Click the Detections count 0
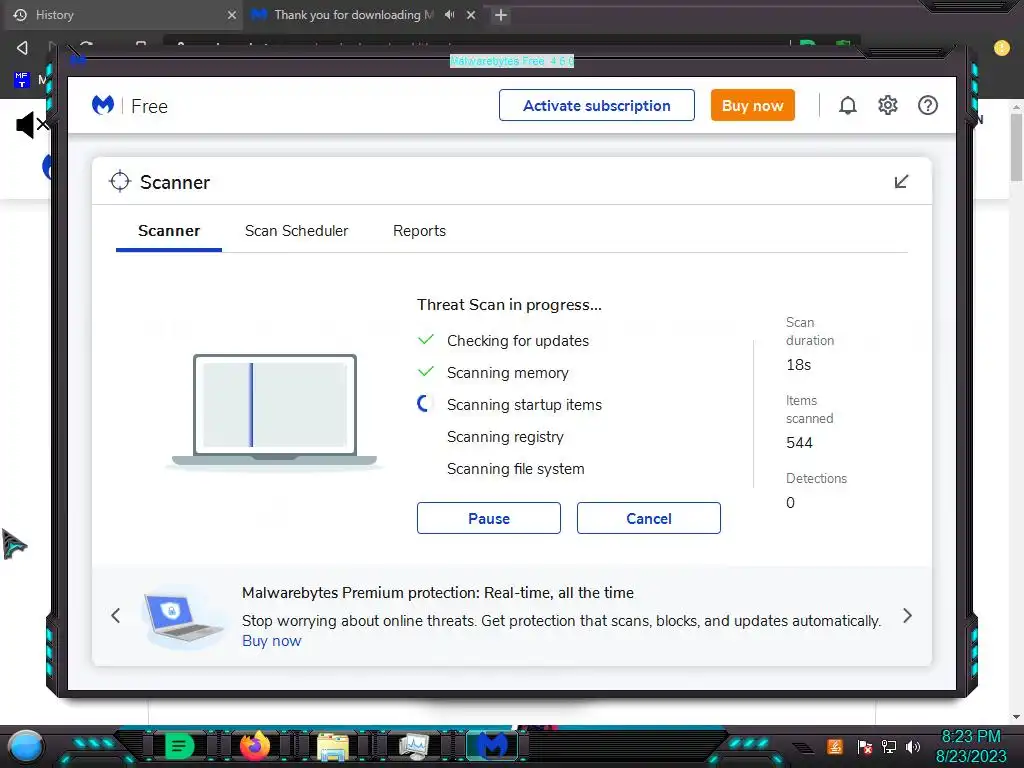1024x768 pixels. point(790,503)
